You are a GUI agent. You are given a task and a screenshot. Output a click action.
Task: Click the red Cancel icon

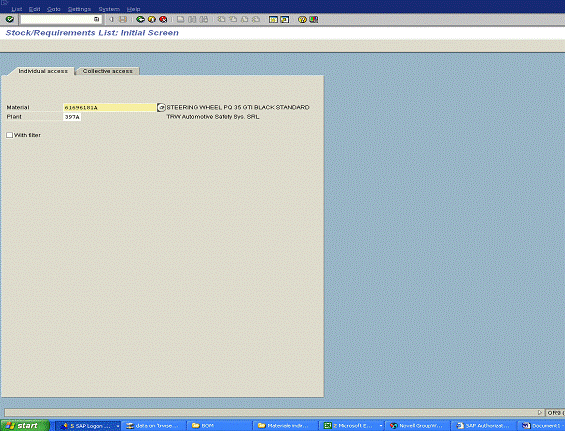pos(163,19)
